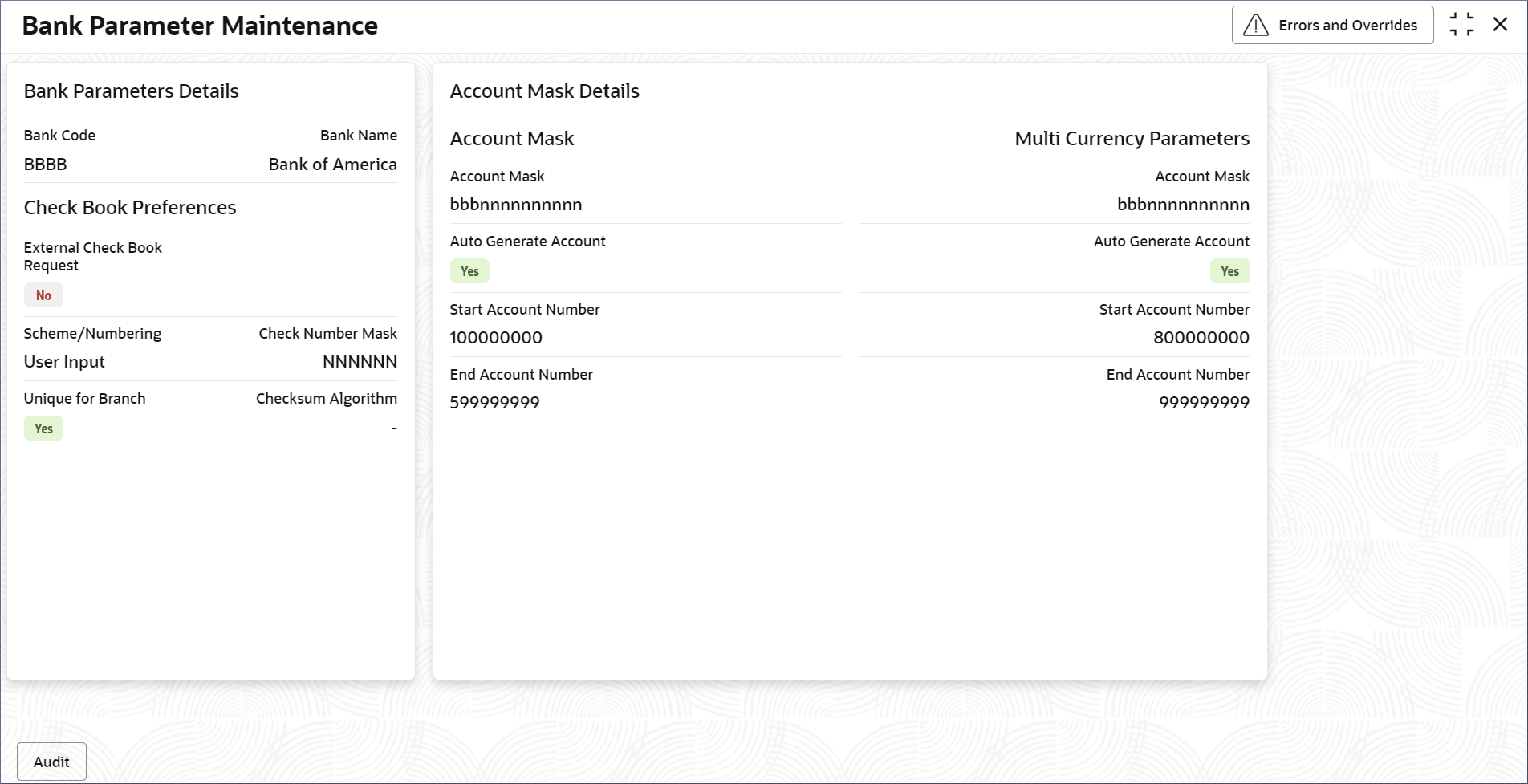
Task: Click the Check Number Mask value NNNNNN
Action: 360,362
